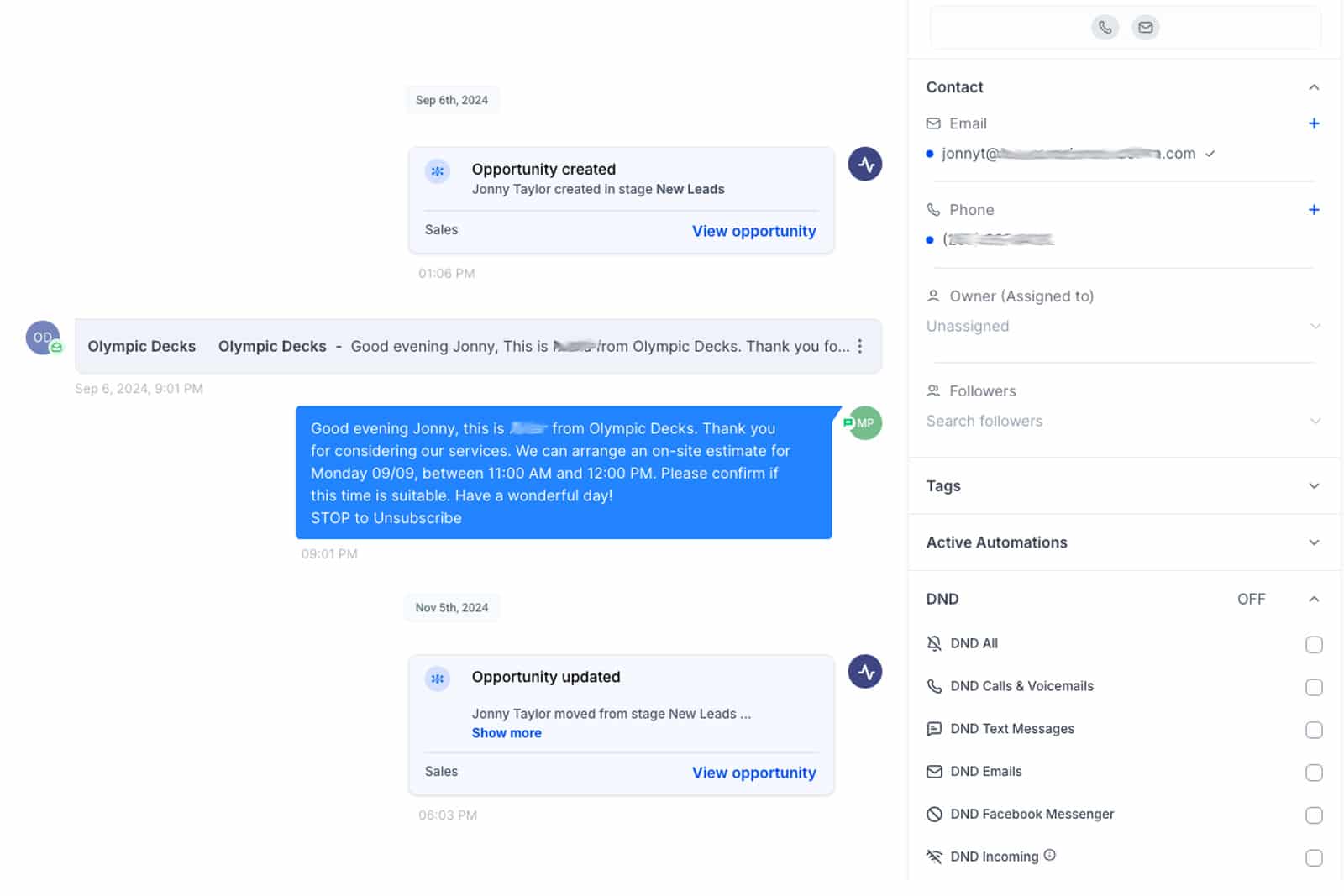Click Show more in Opportunity updated card
Image resolution: width=1344 pixels, height=896 pixels.
pyautogui.click(x=507, y=733)
